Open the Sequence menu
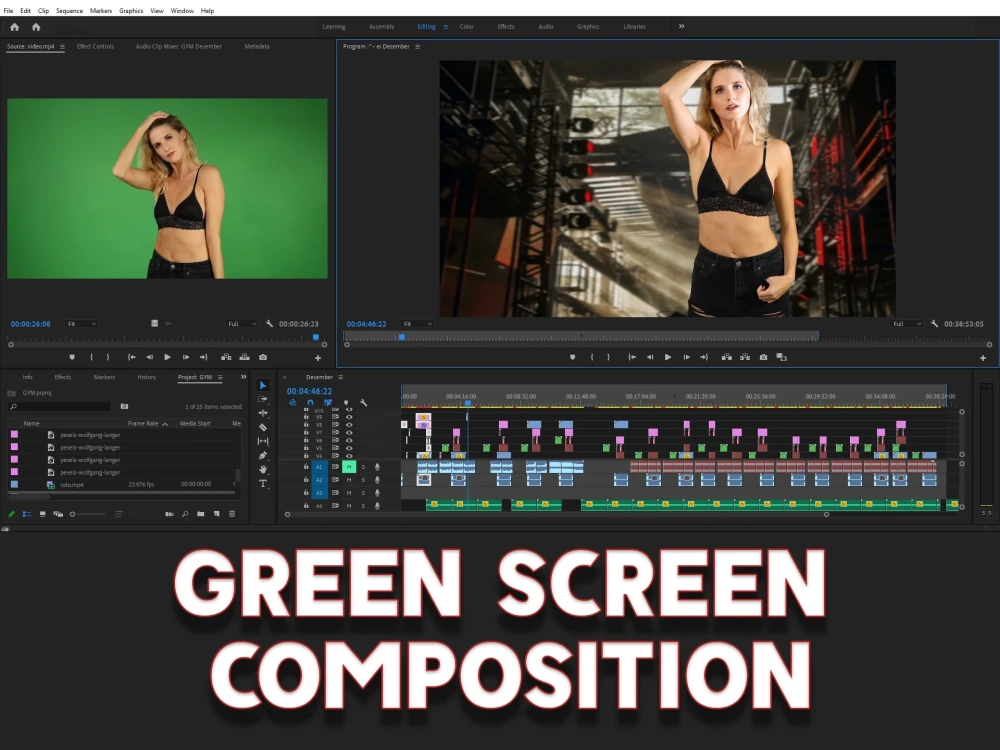Screen dimensions: 1000x750 [x=69, y=10]
